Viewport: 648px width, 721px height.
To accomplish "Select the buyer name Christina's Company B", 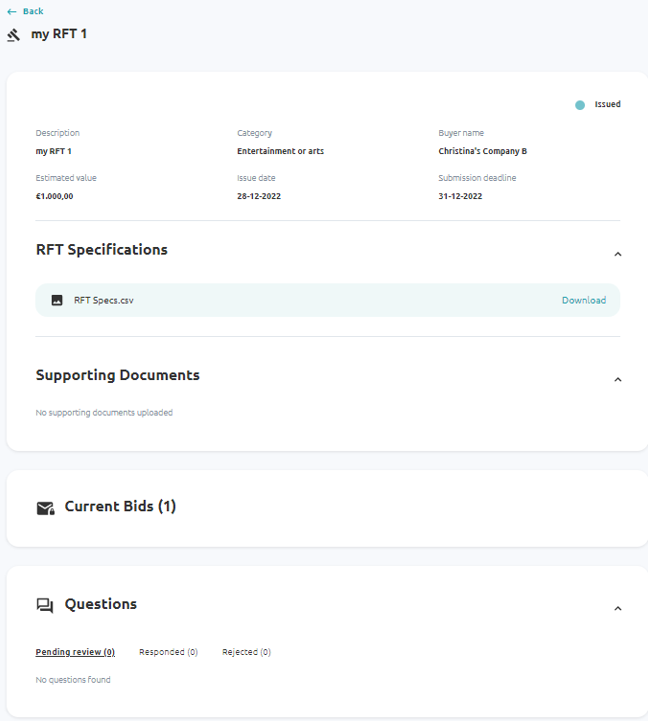I will [482, 151].
